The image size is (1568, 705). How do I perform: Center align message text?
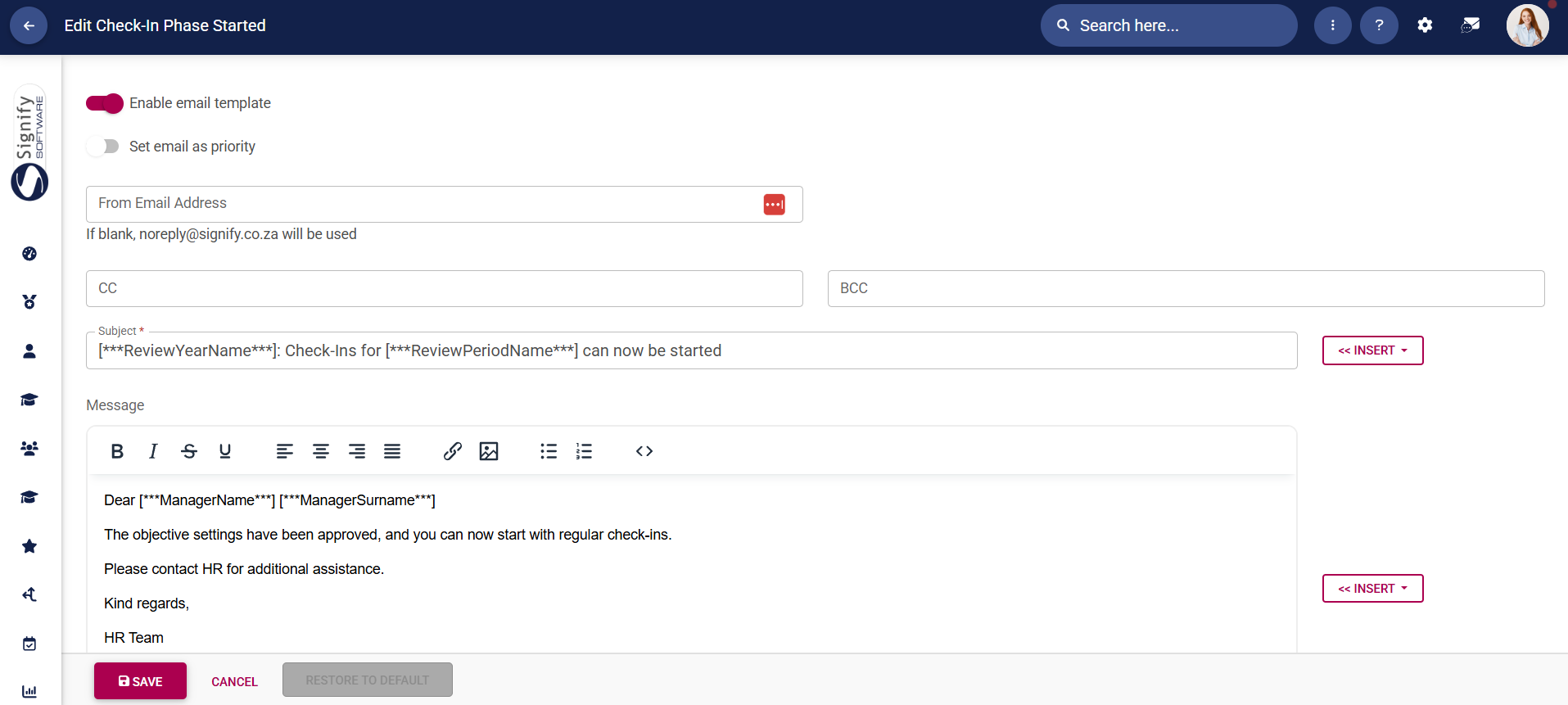(321, 451)
